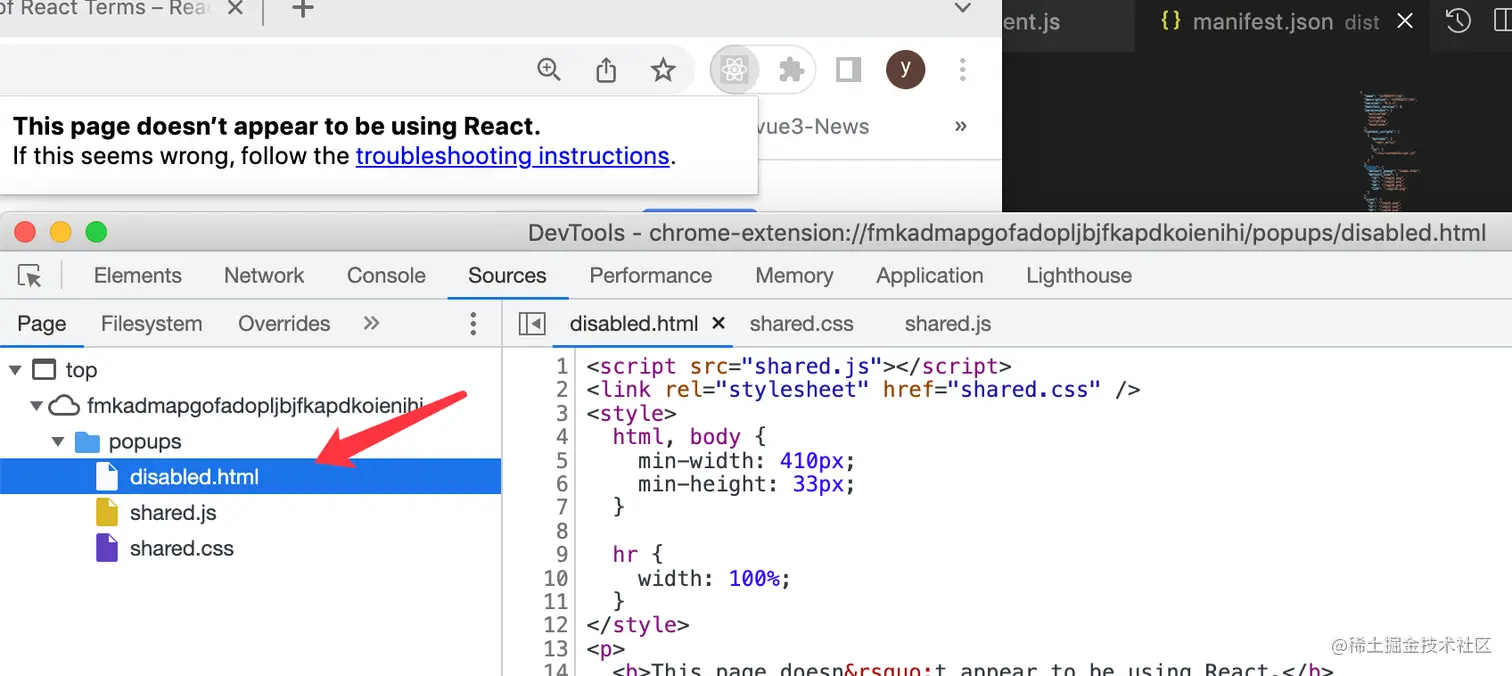
Task: Switch to the Elements panel
Action: click(x=138, y=276)
